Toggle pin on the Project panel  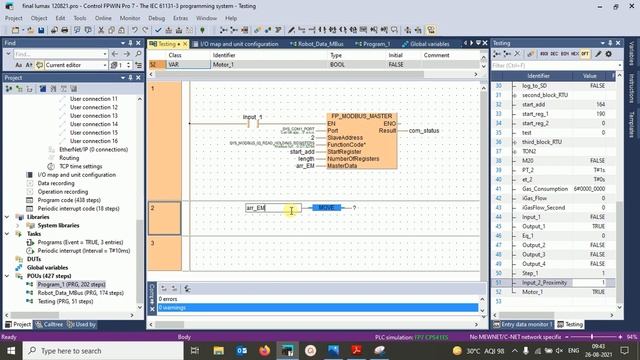[x=131, y=78]
